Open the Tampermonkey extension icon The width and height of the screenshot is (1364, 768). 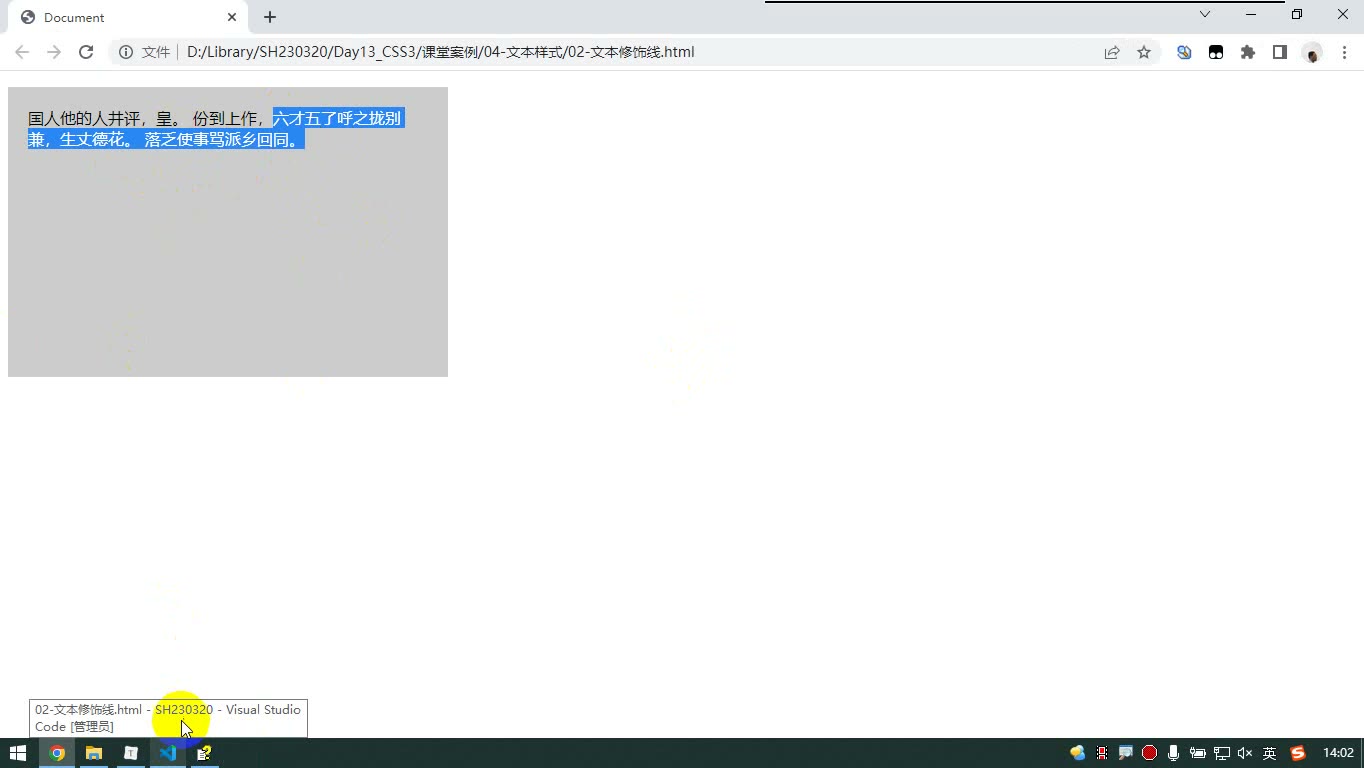point(1216,52)
